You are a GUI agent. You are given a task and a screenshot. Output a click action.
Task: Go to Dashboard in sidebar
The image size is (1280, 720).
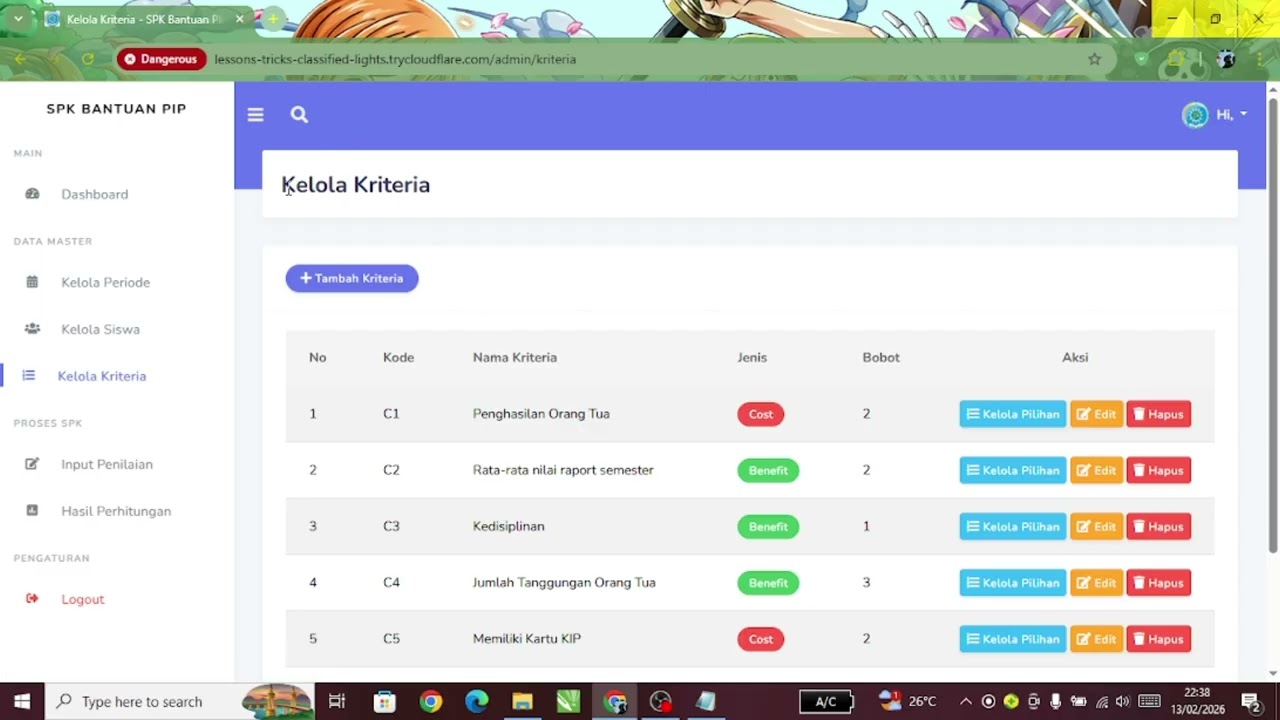(x=95, y=194)
